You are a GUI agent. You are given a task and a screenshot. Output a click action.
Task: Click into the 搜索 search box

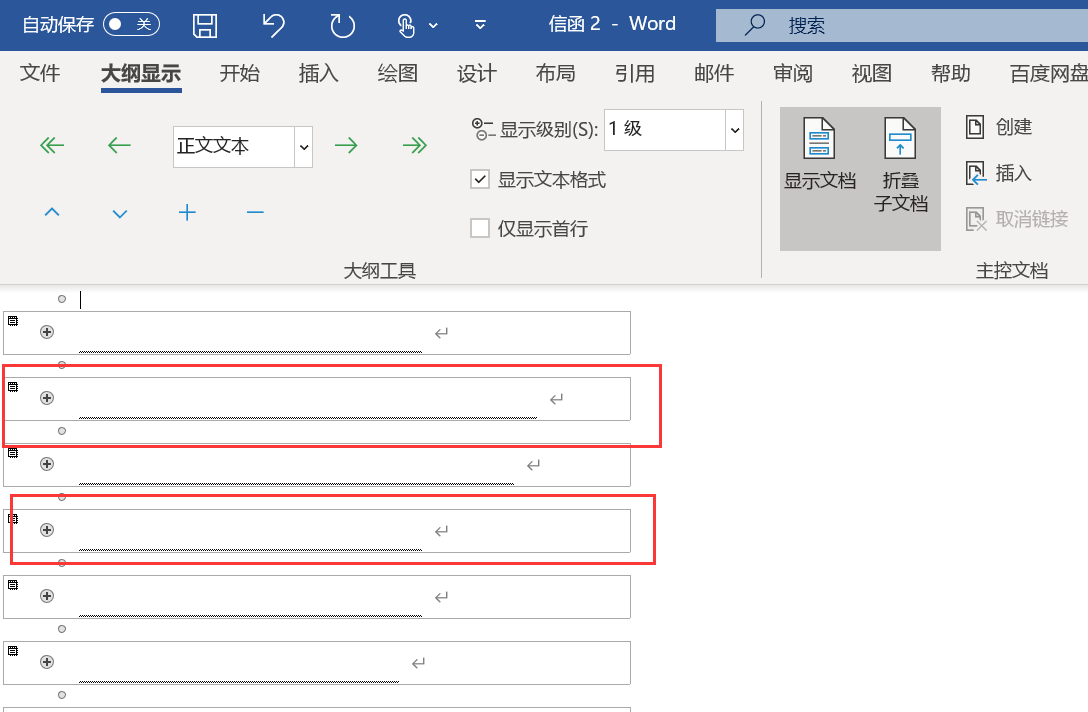point(902,26)
